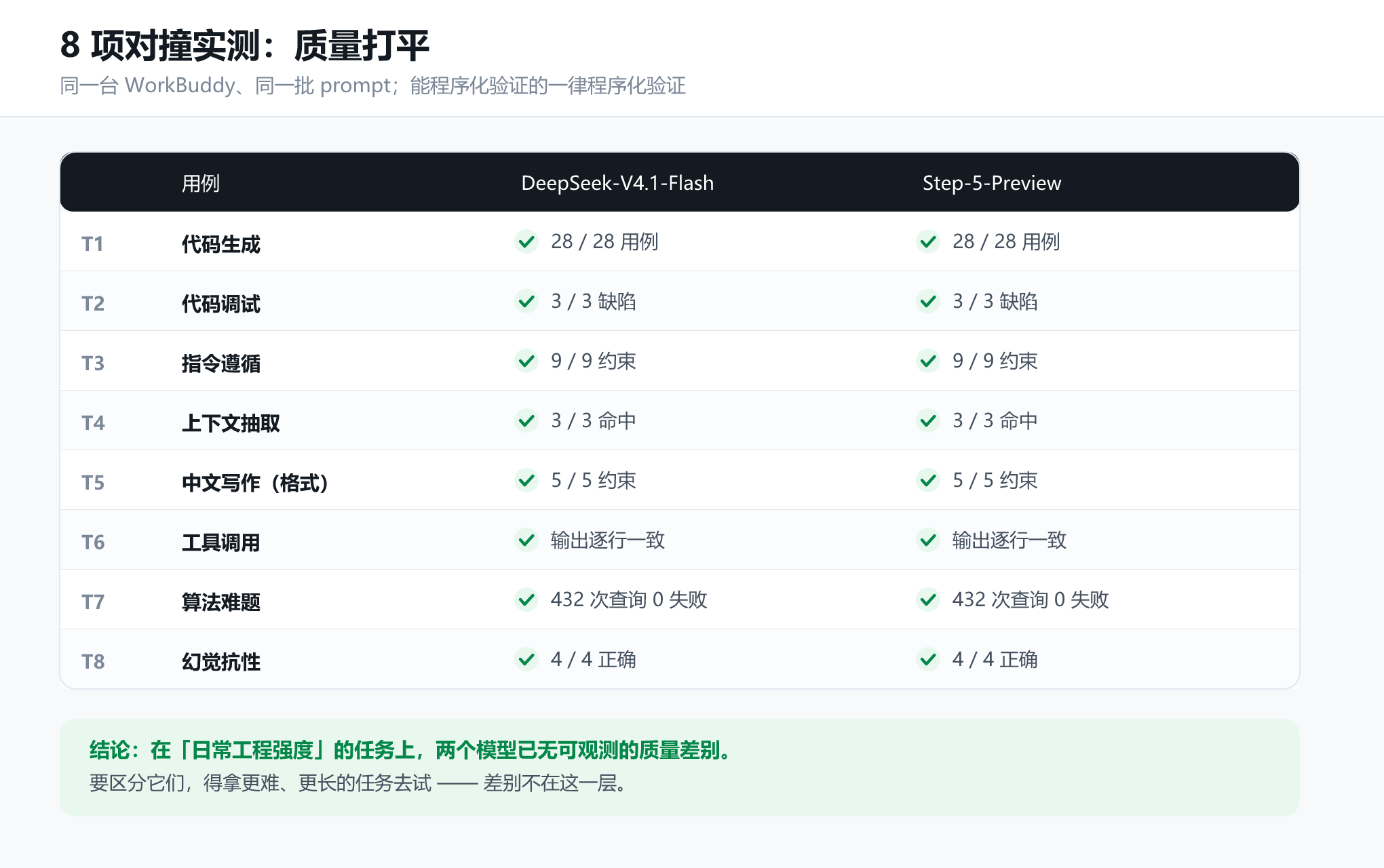Click the row label 代码生成

[221, 244]
